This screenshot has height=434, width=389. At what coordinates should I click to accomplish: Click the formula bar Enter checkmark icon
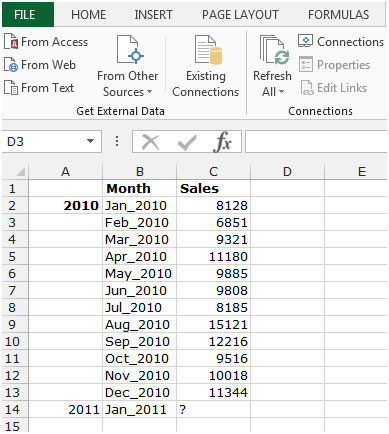(x=187, y=142)
